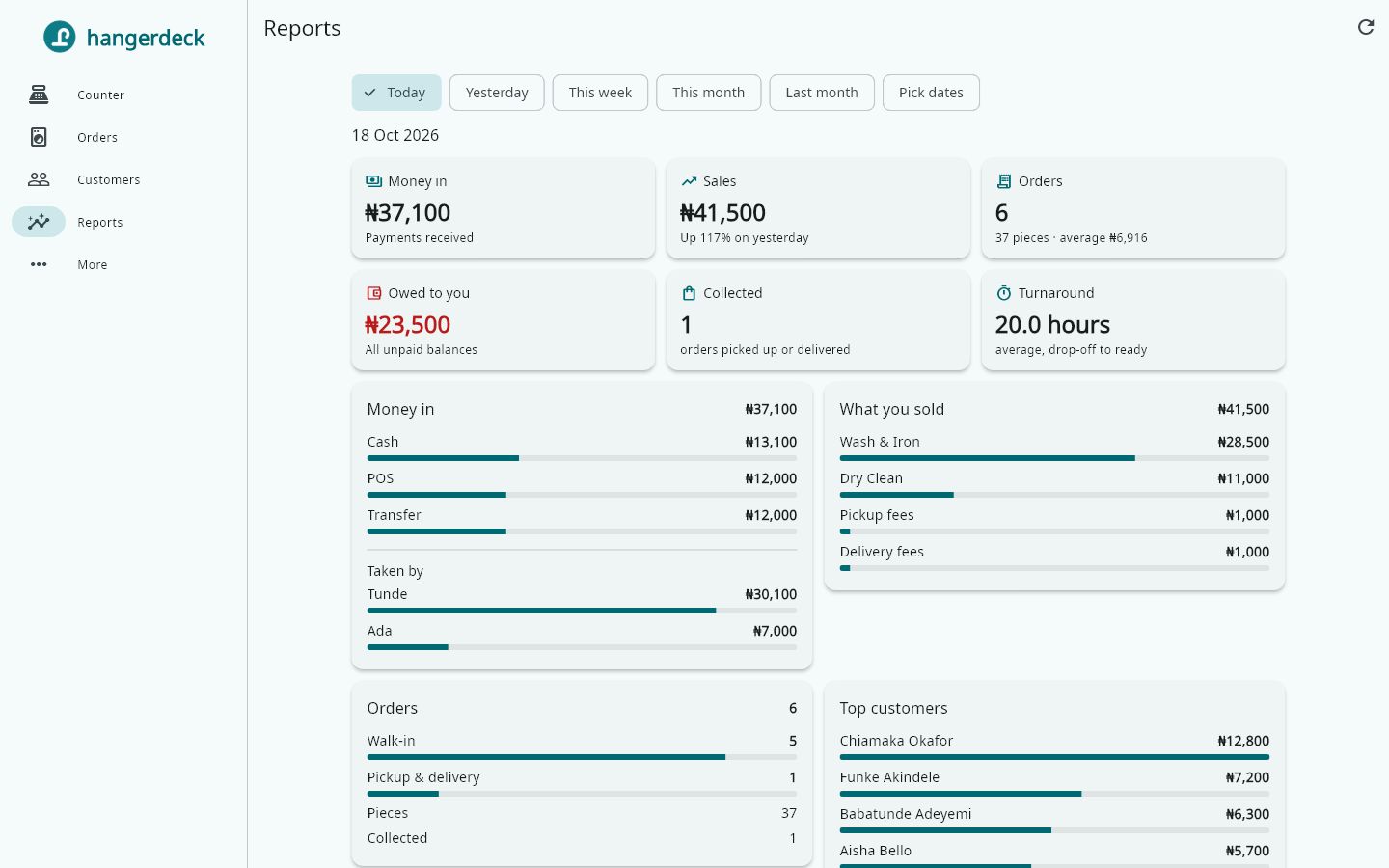1389x868 pixels.
Task: Click Up 117% on yesterday text
Action: coord(745,238)
